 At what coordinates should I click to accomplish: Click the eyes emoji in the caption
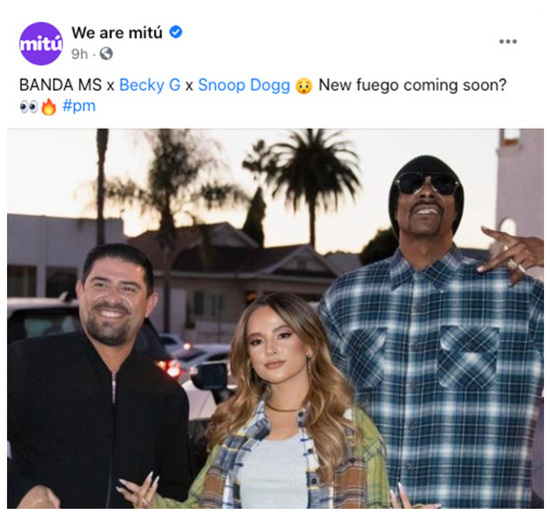[x=29, y=107]
